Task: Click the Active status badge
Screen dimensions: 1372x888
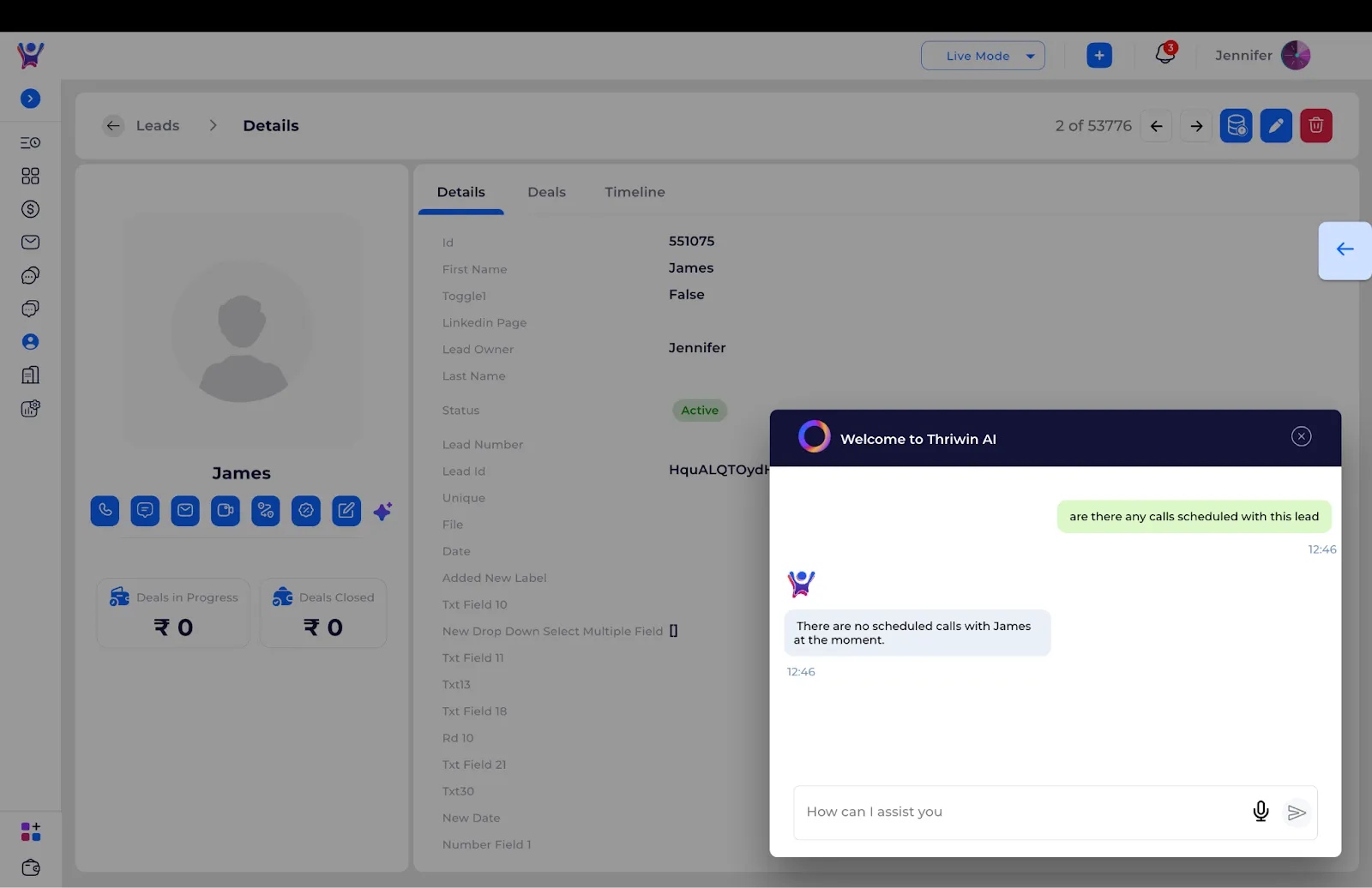Action: pyautogui.click(x=700, y=411)
